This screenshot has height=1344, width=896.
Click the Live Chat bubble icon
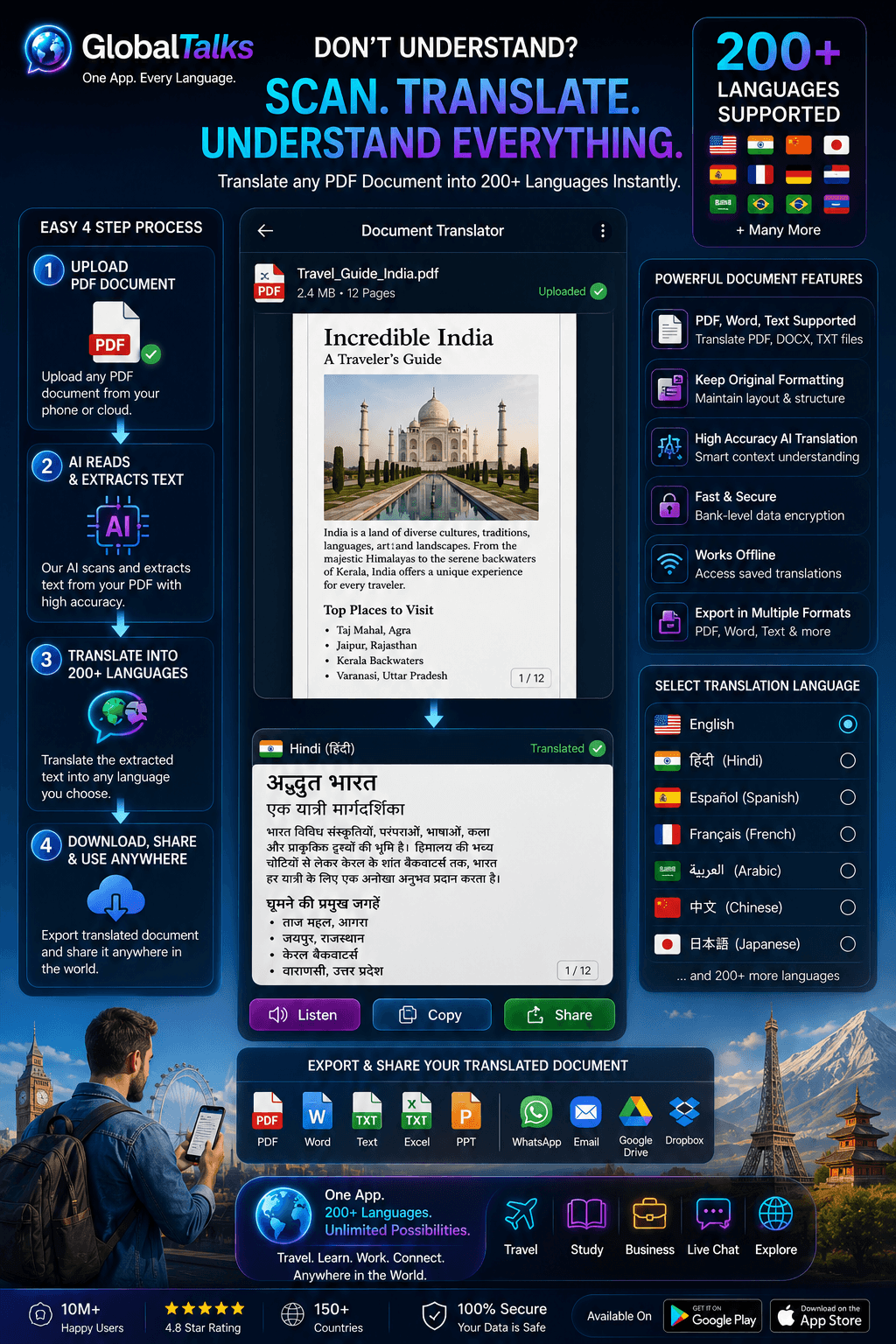point(713,1214)
